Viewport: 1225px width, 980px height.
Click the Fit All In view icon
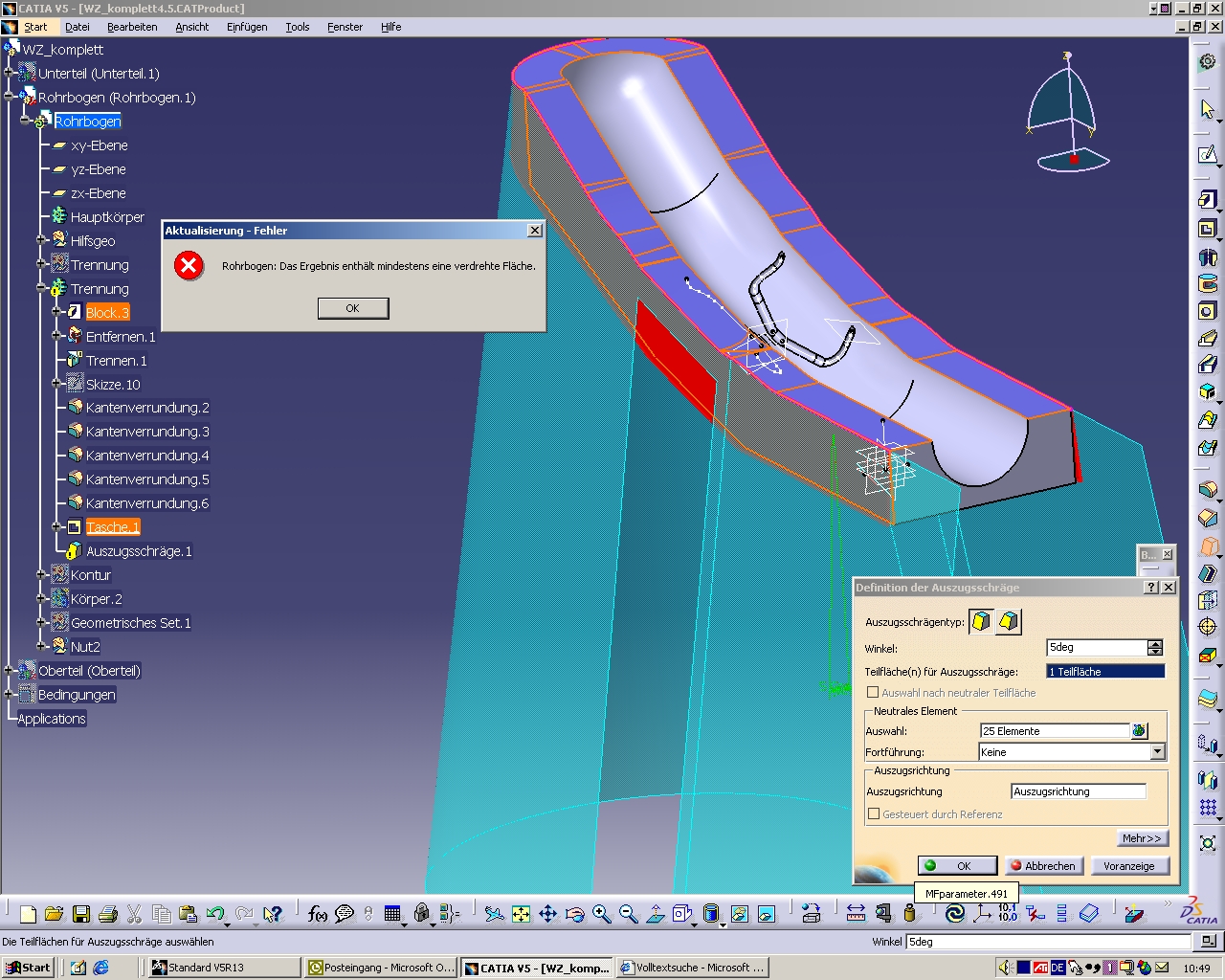click(521, 914)
